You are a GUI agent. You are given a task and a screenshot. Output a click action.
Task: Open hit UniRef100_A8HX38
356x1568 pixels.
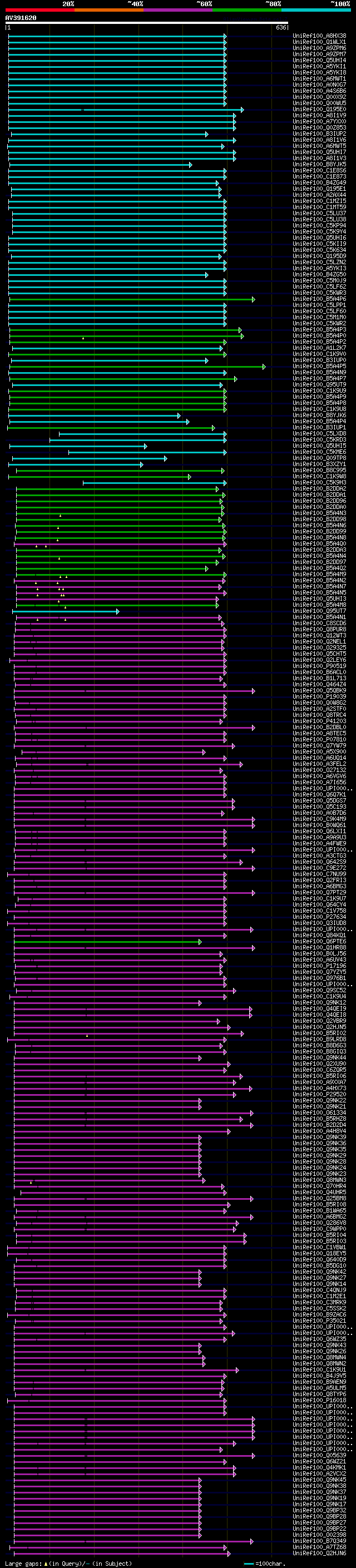click(319, 36)
